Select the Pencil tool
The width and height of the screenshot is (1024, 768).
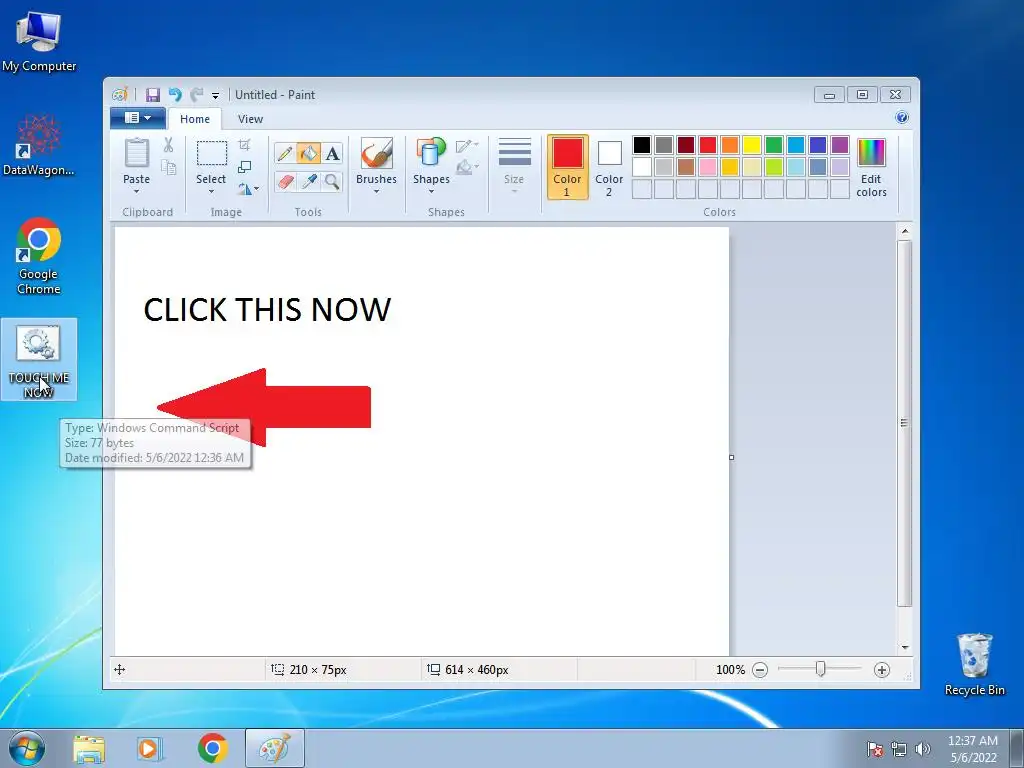click(285, 153)
